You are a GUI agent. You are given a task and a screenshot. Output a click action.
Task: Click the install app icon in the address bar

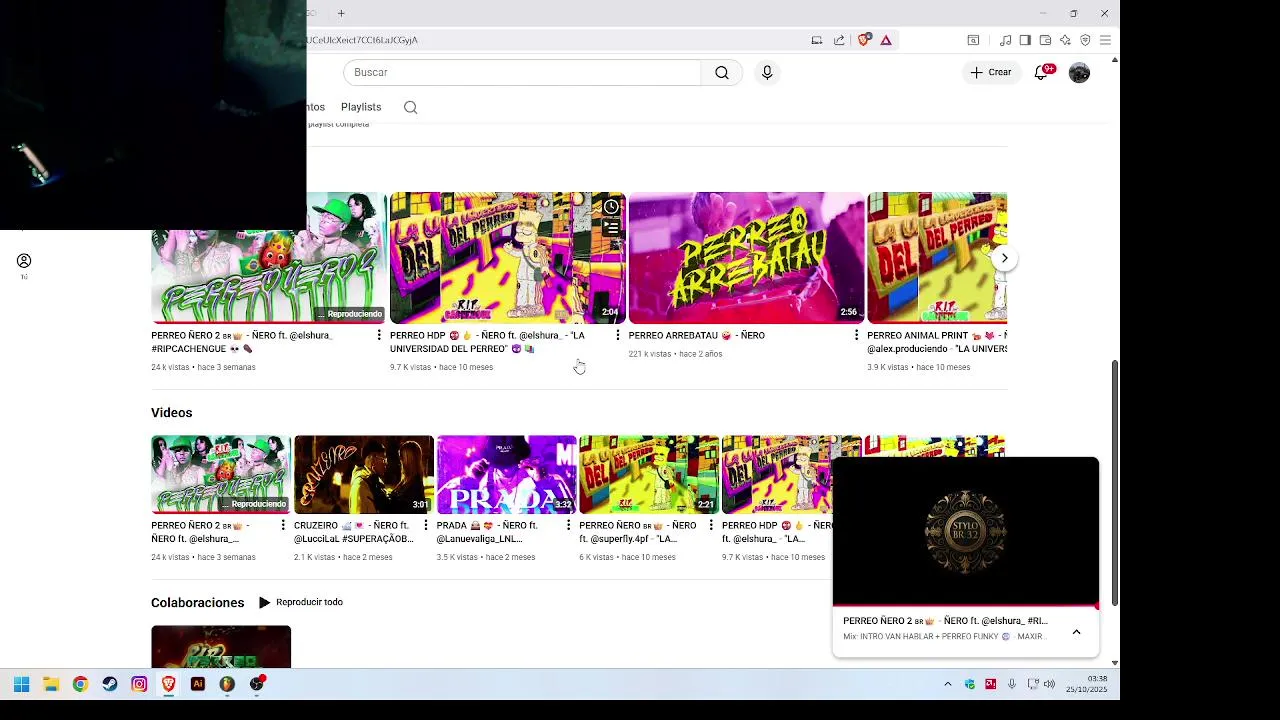(x=817, y=40)
